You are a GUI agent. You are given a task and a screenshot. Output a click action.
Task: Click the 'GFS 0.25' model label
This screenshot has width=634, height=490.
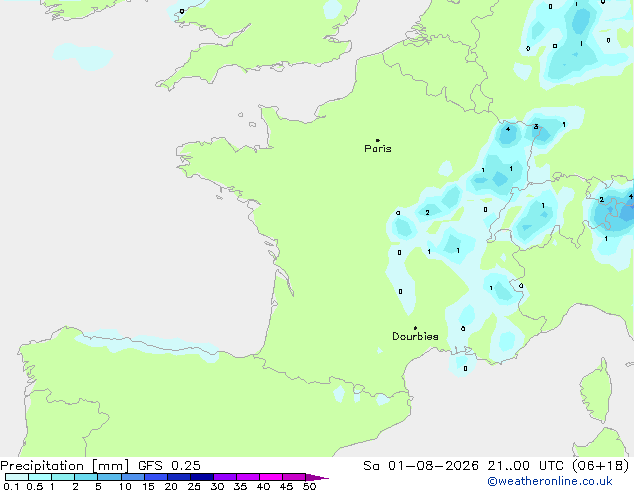point(169,466)
